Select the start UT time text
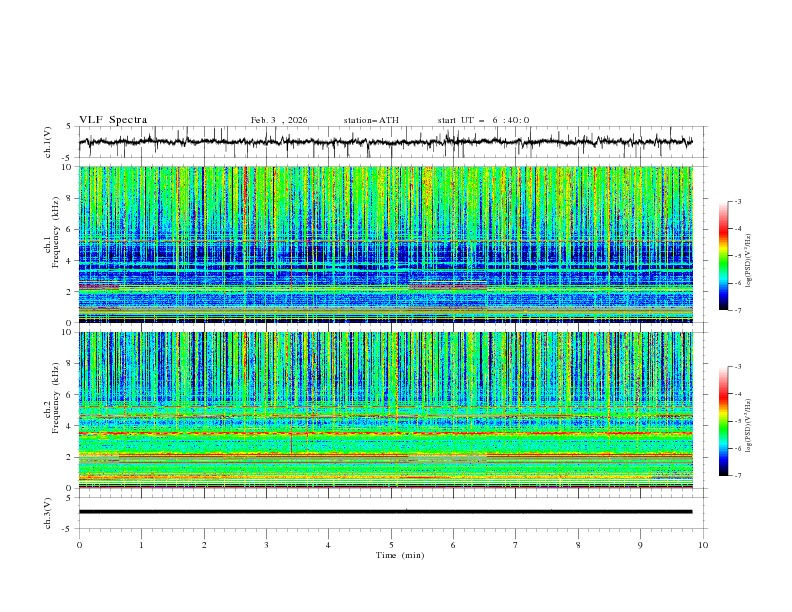Image resolution: width=792 pixels, height=612 pixels. pyautogui.click(x=483, y=120)
